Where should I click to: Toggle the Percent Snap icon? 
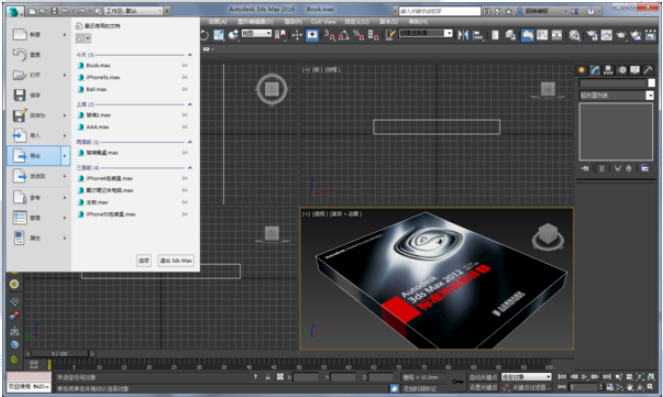pyautogui.click(x=359, y=35)
